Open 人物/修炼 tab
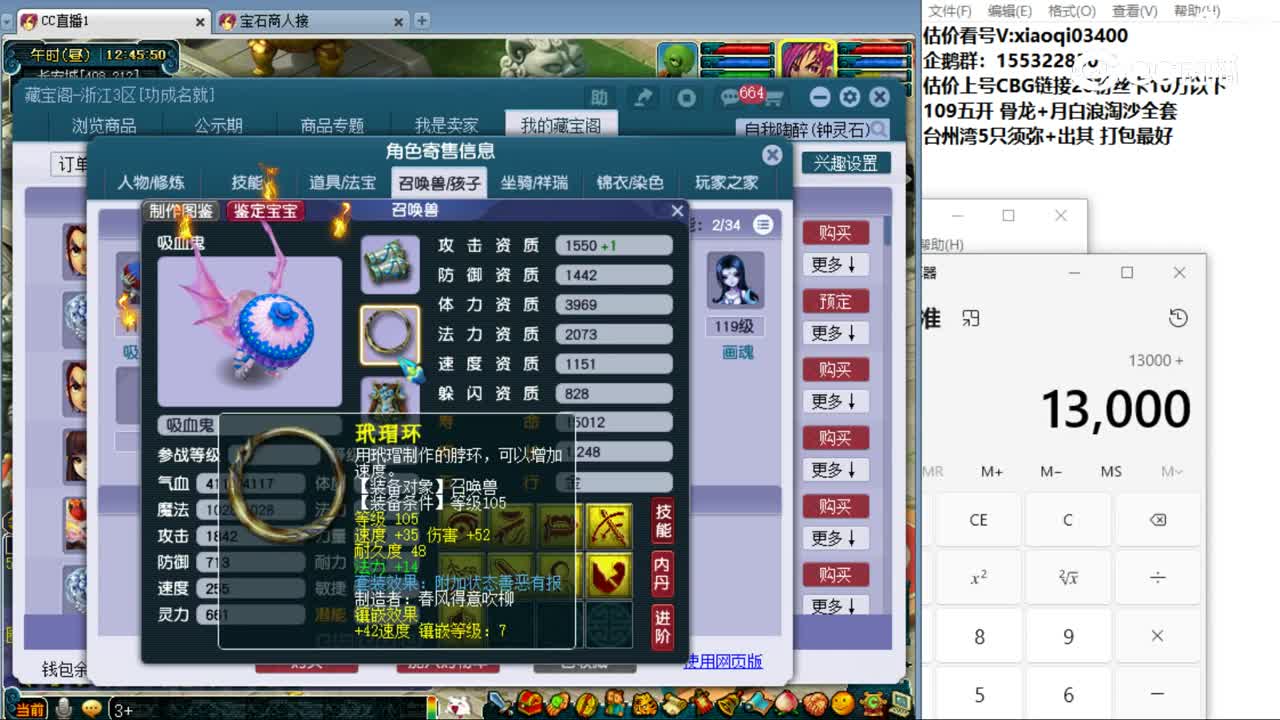 [151, 183]
